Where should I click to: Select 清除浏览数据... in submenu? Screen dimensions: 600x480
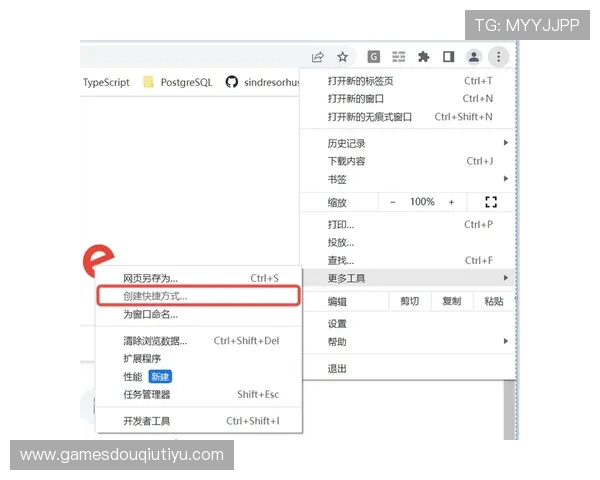[x=199, y=341]
